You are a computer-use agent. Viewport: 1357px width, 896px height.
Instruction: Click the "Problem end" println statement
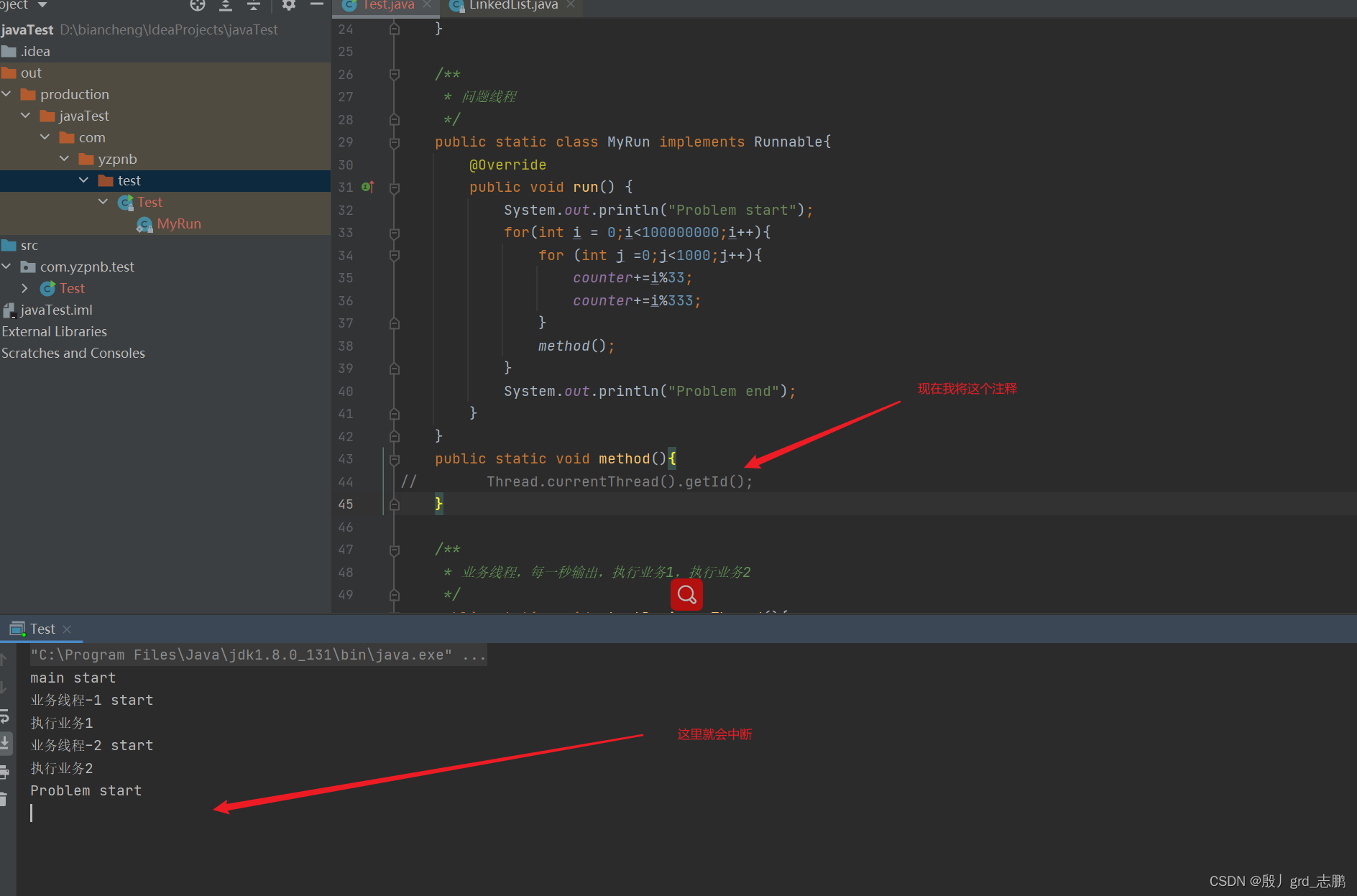[x=650, y=391]
